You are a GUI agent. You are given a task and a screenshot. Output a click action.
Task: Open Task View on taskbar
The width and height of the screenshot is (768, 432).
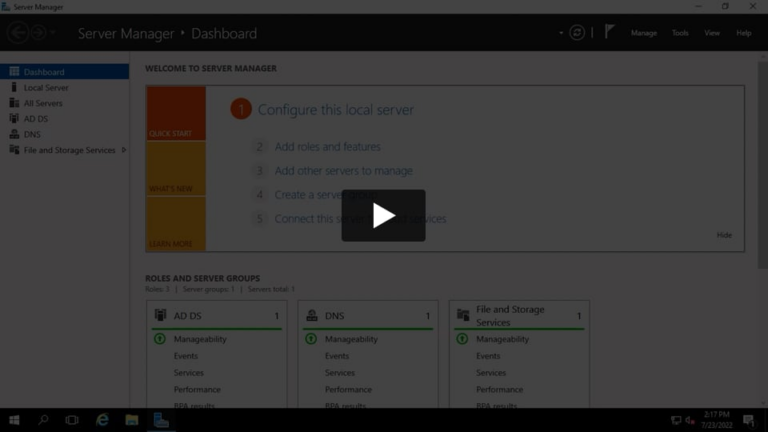click(72, 420)
